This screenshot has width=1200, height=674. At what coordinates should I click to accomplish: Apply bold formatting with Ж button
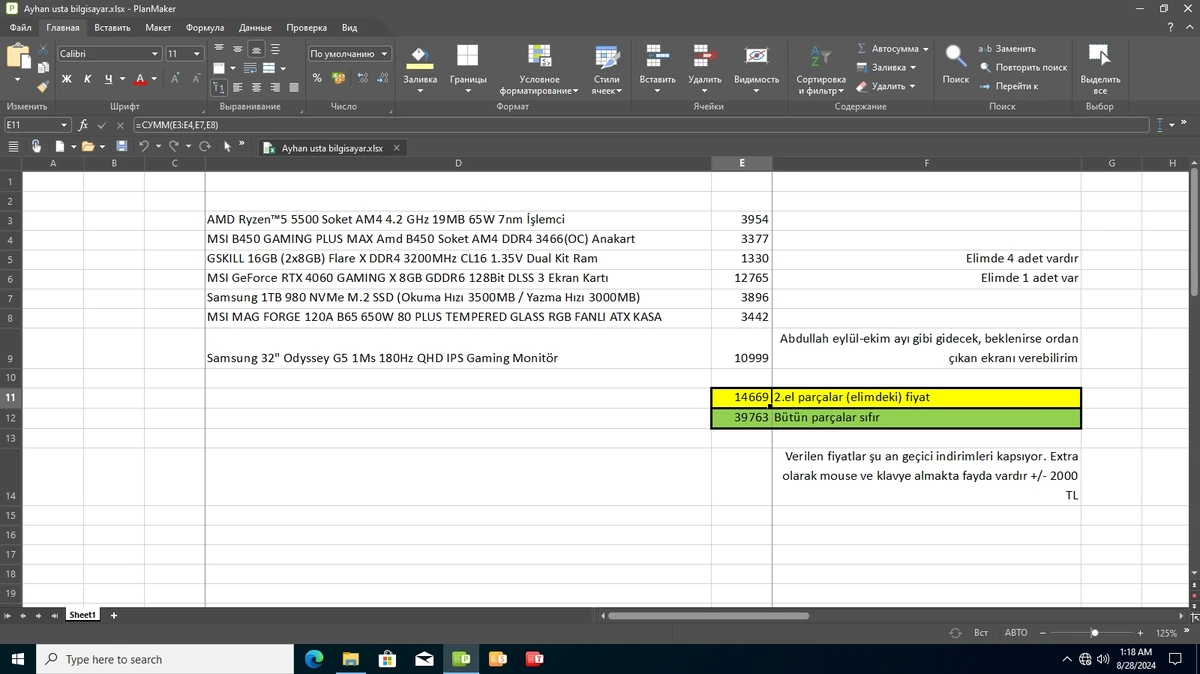(x=66, y=79)
